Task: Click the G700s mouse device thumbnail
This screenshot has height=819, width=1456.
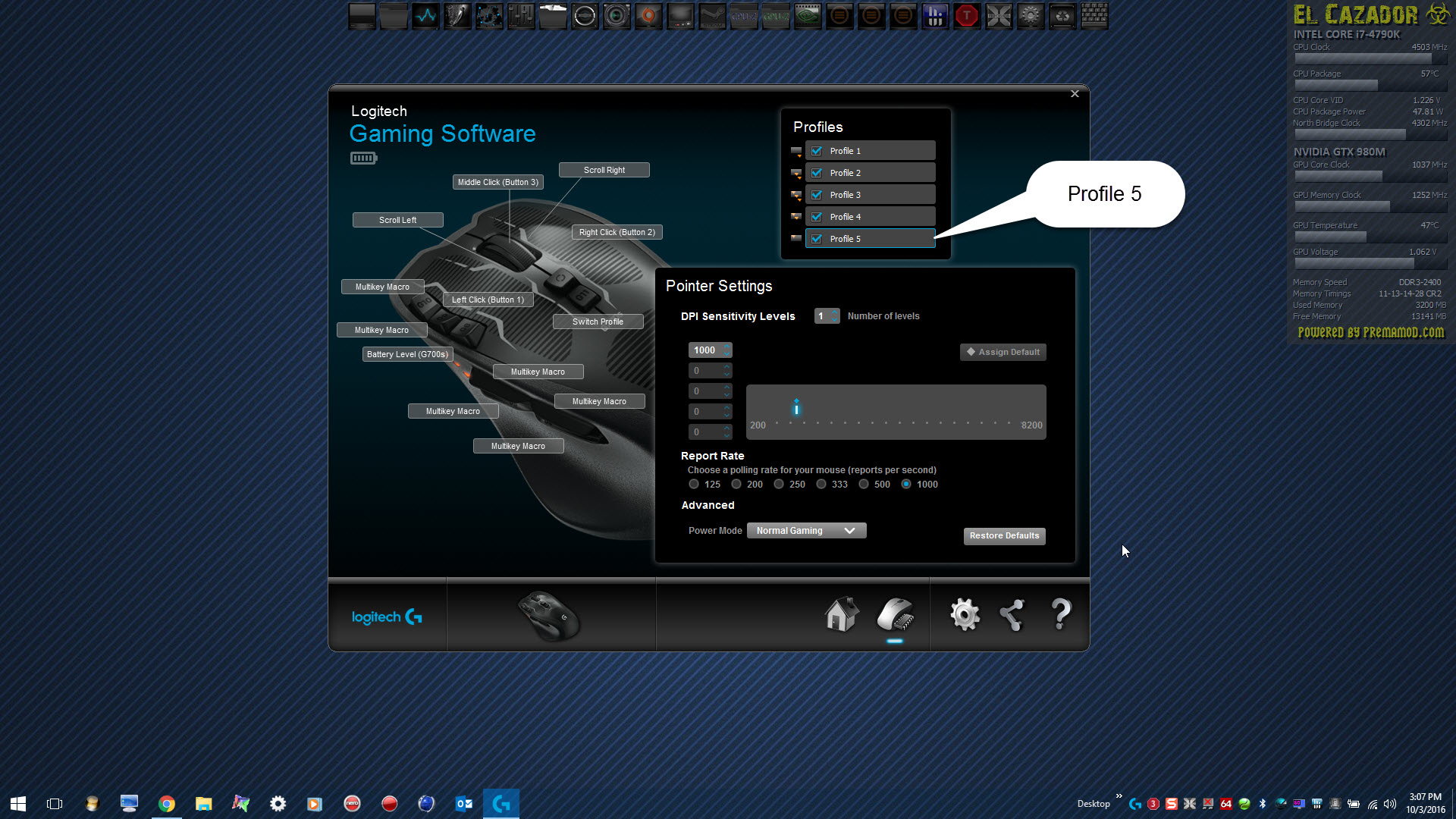Action: click(549, 616)
